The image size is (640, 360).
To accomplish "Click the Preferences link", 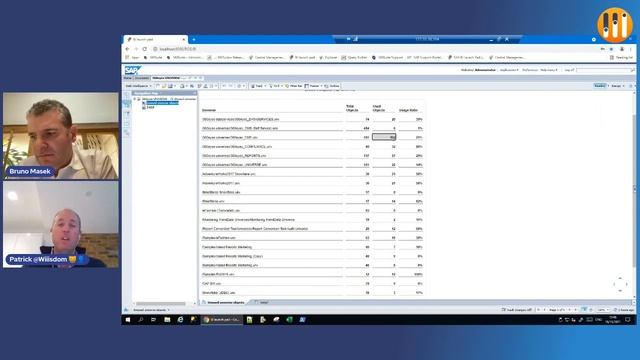I will click(x=530, y=70).
